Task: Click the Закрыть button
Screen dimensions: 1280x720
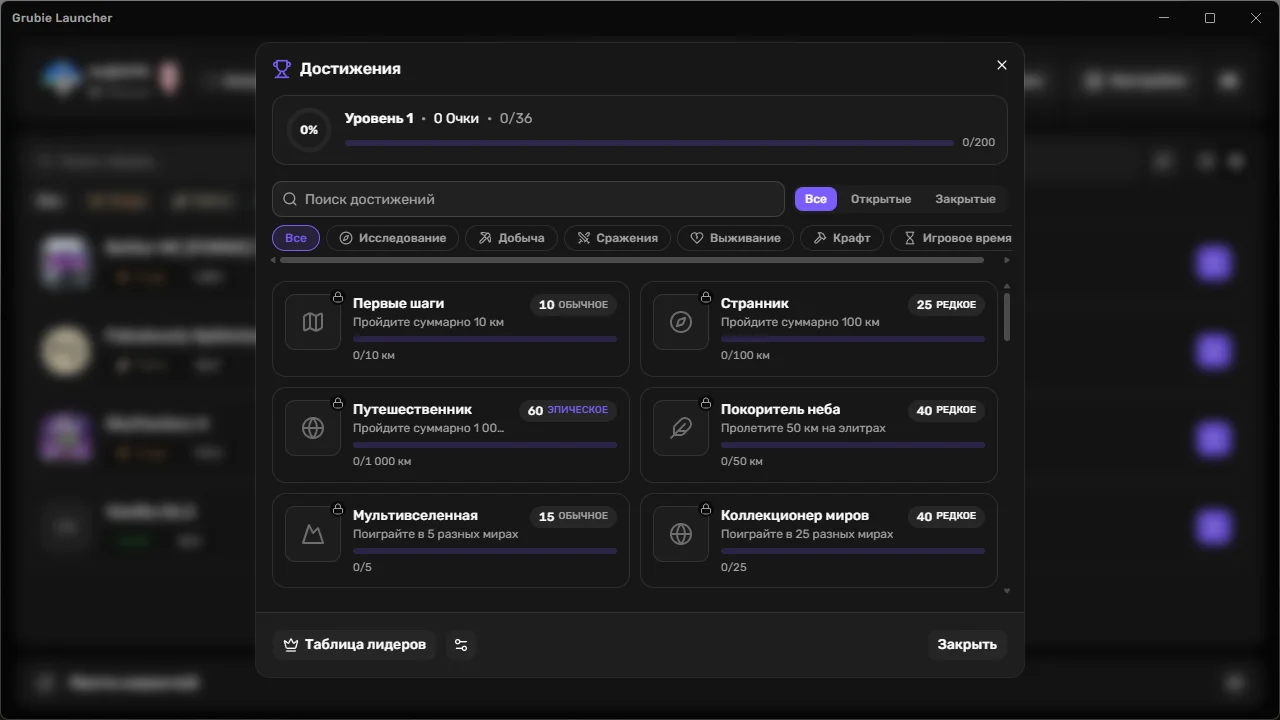Action: [x=967, y=645]
